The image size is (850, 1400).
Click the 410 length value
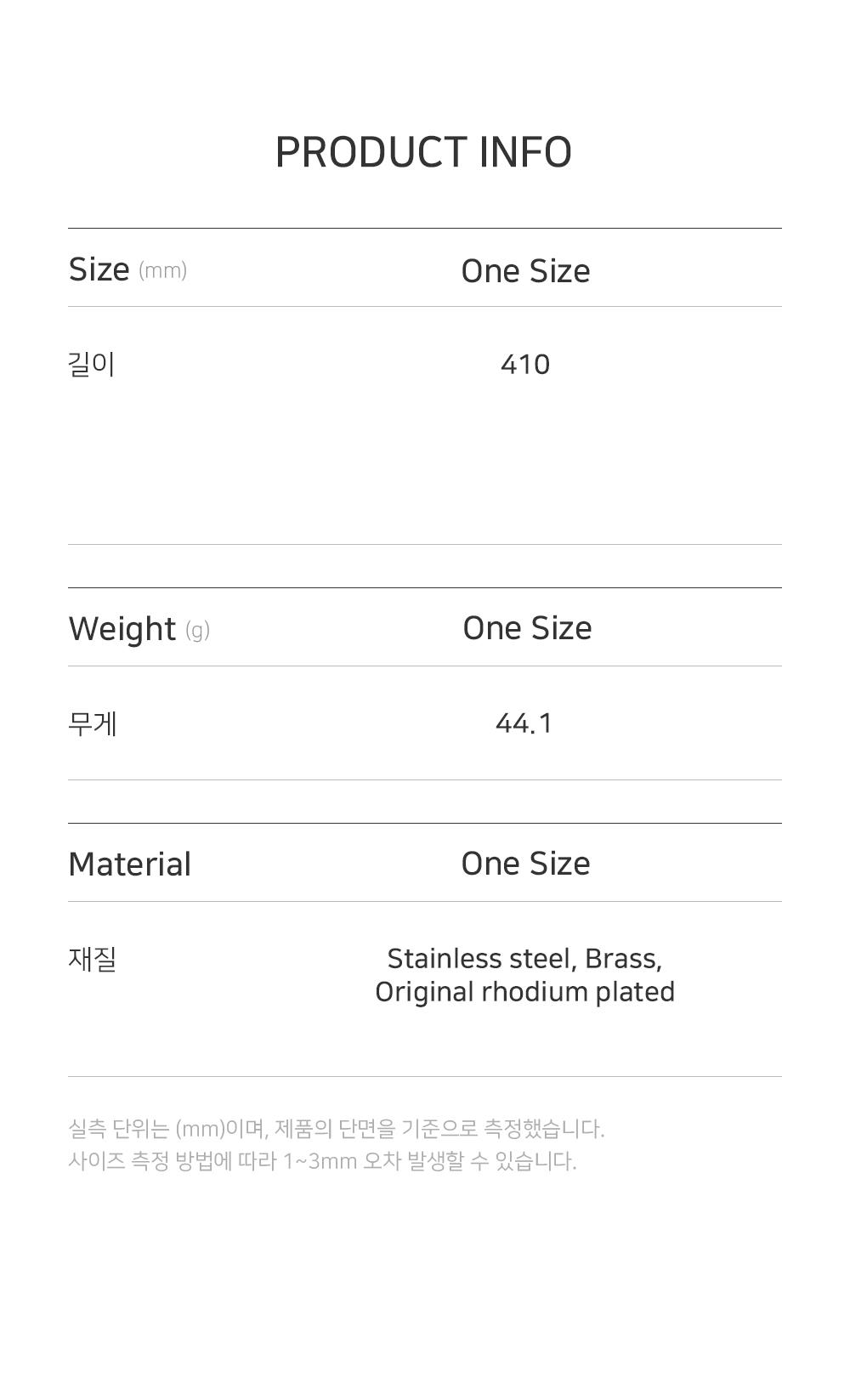(525, 365)
